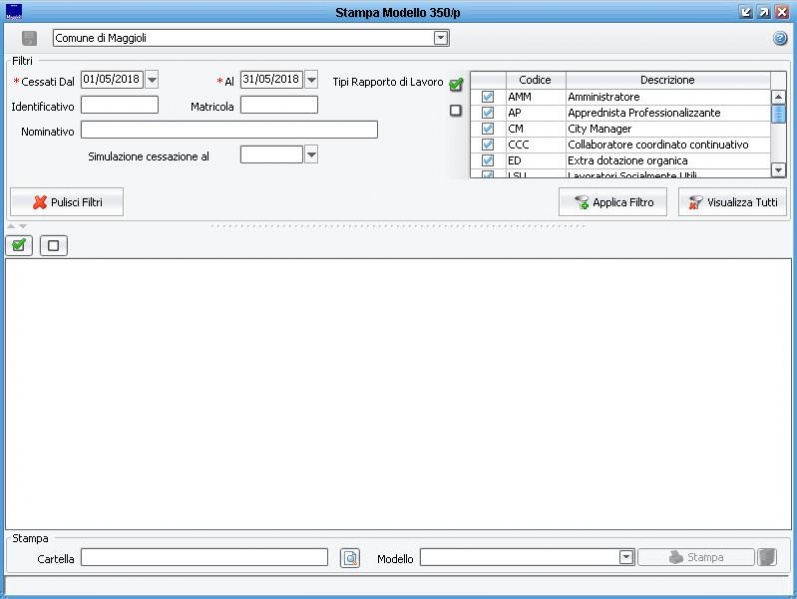The height and width of the screenshot is (599, 797).
Task: Uncheck the CM City Manager checkbox
Action: 487,129
